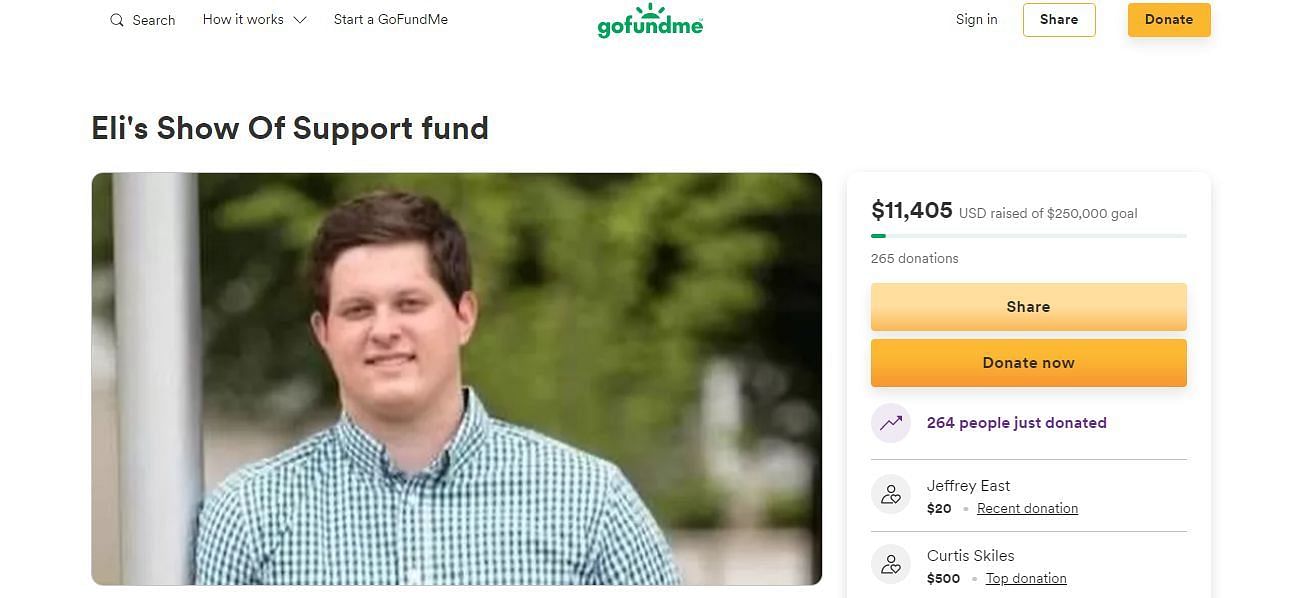The width and height of the screenshot is (1306, 598).
Task: Click the trending arrow icon beside donations
Action: pyautogui.click(x=890, y=423)
